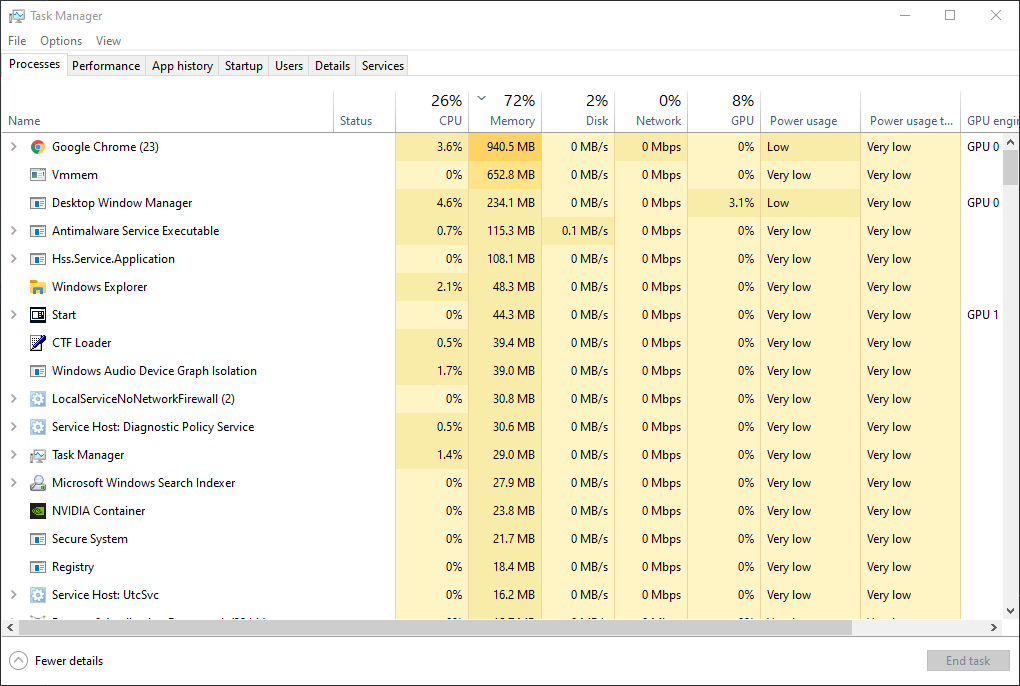Click the Google Chrome process icon
Image resolution: width=1020 pixels, height=686 pixels.
tap(38, 146)
